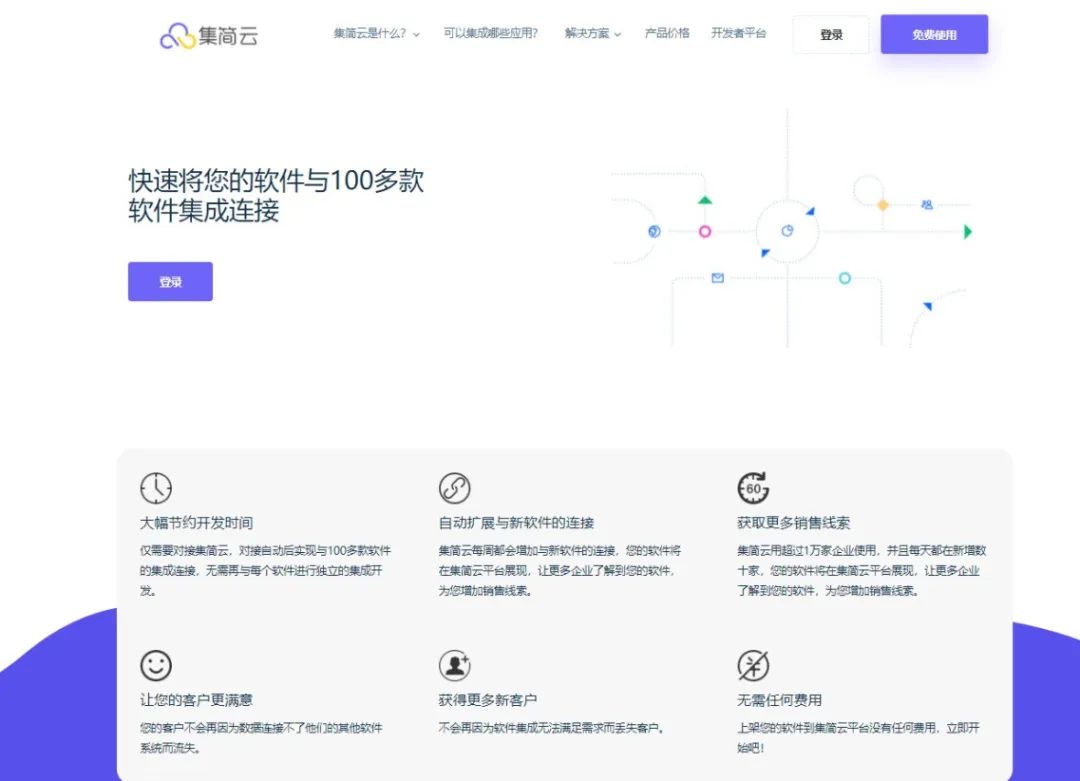
Task: Click the teal ring node in the illustration
Action: click(x=844, y=278)
